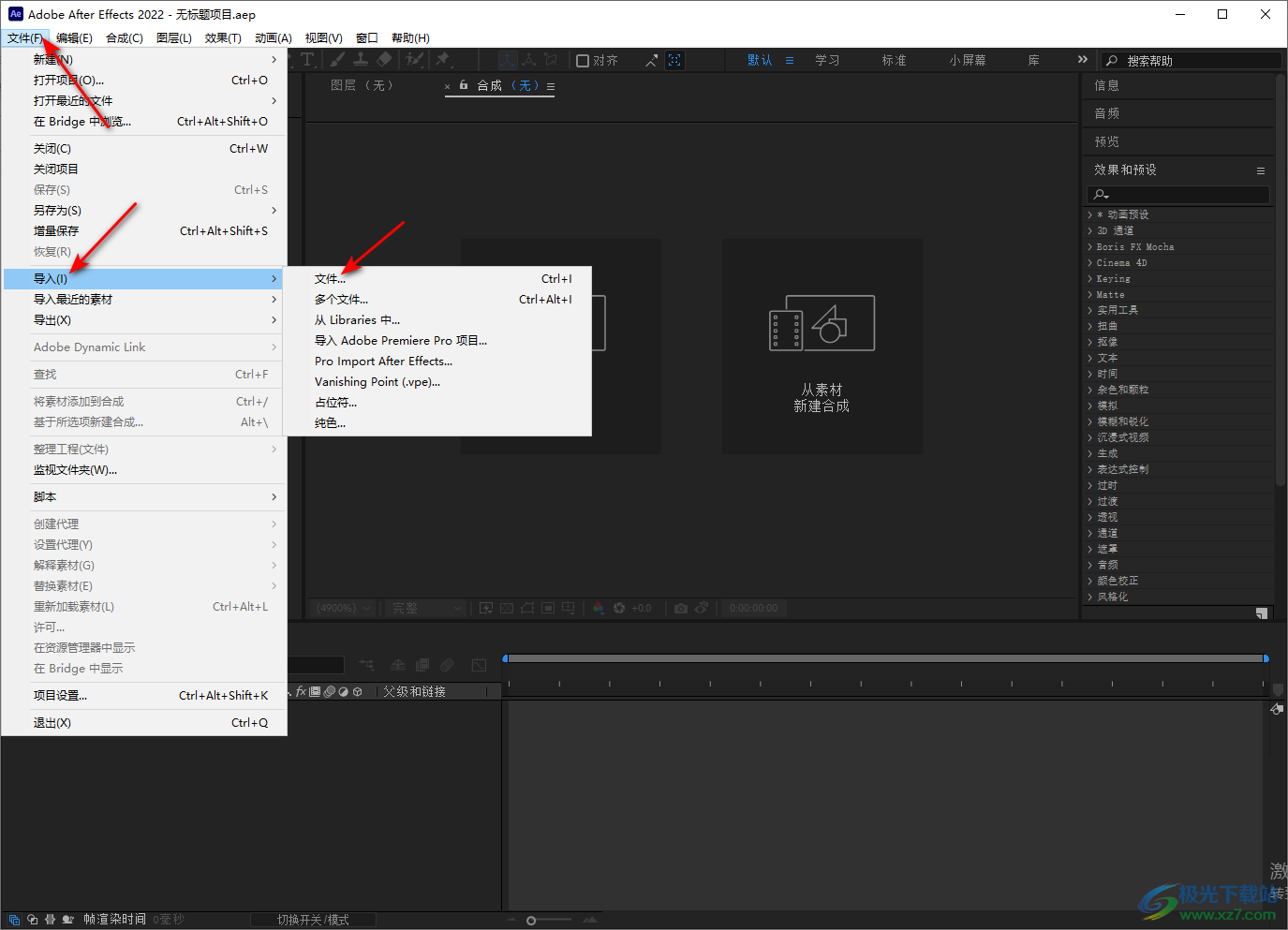Select the Roto Brush tool
Screen dimensions: 1288x930
tap(414, 60)
